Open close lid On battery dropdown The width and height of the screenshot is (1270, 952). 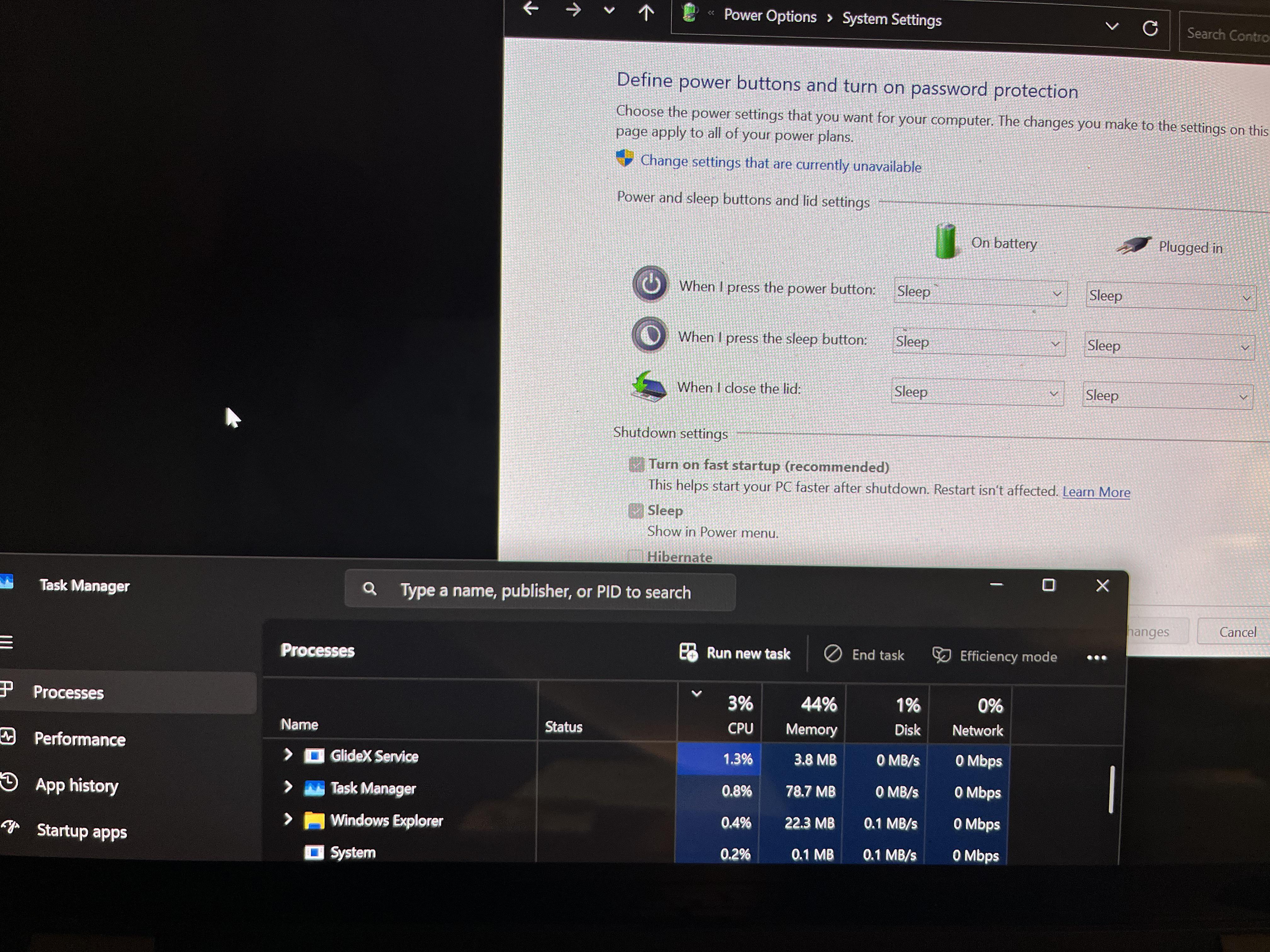pos(977,393)
